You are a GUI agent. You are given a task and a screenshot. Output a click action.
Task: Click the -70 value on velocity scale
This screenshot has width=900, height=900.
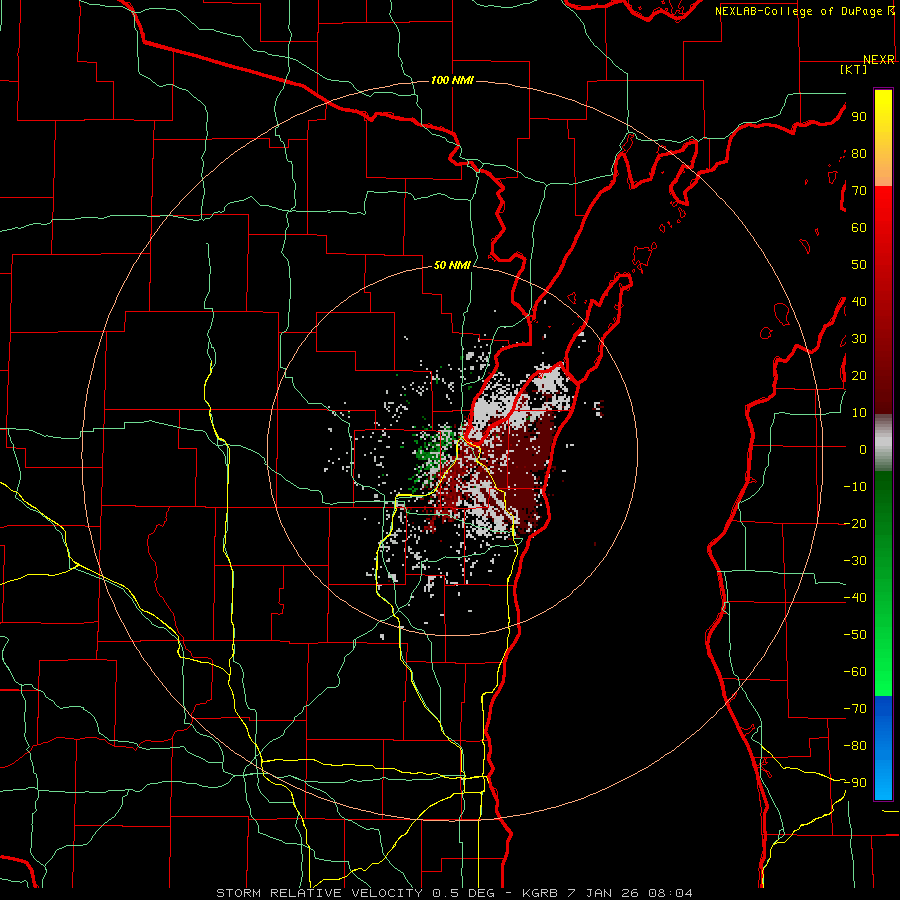855,709
